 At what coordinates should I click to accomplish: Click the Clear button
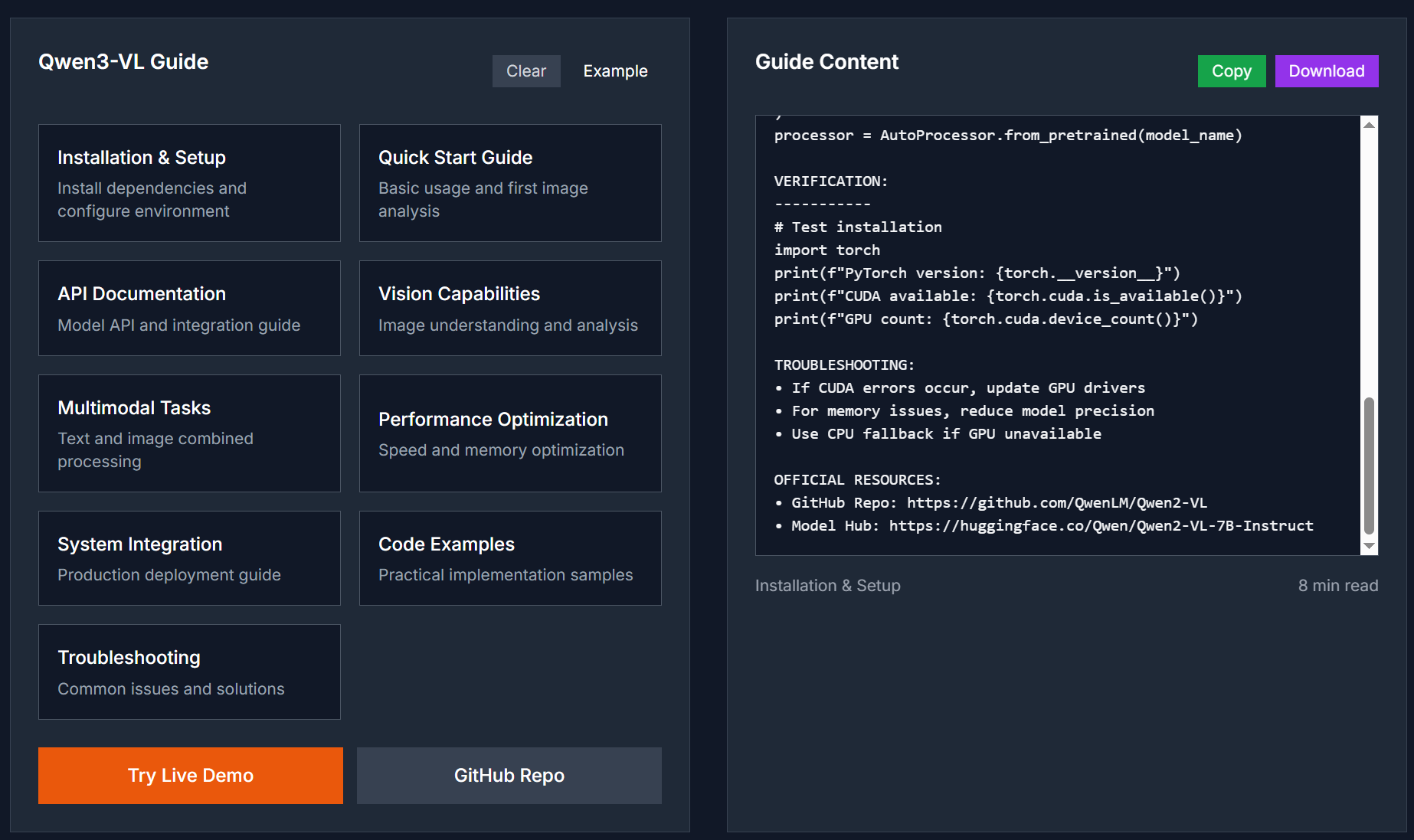[526, 70]
